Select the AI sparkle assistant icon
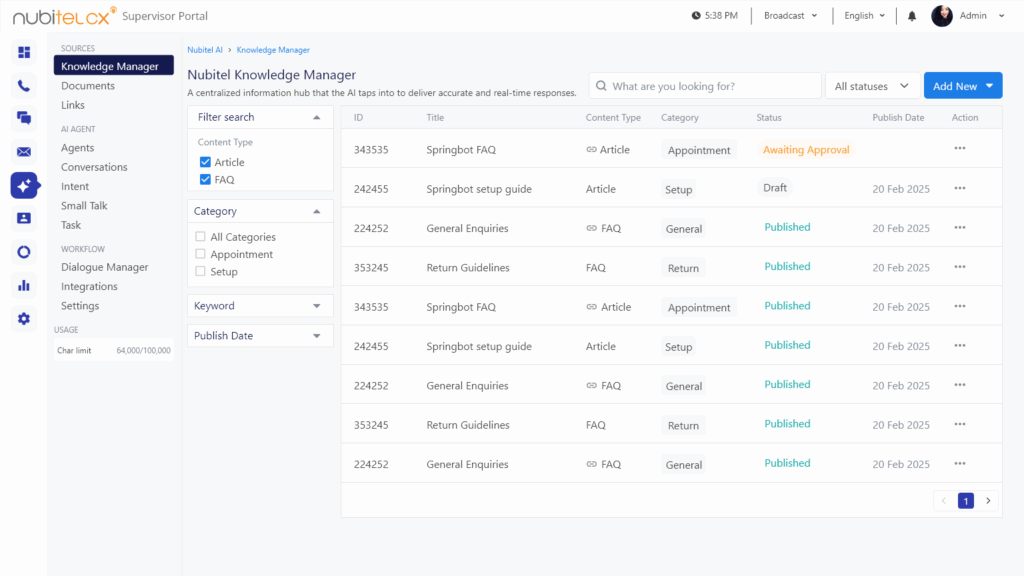The height and width of the screenshot is (576, 1024). coord(23,185)
